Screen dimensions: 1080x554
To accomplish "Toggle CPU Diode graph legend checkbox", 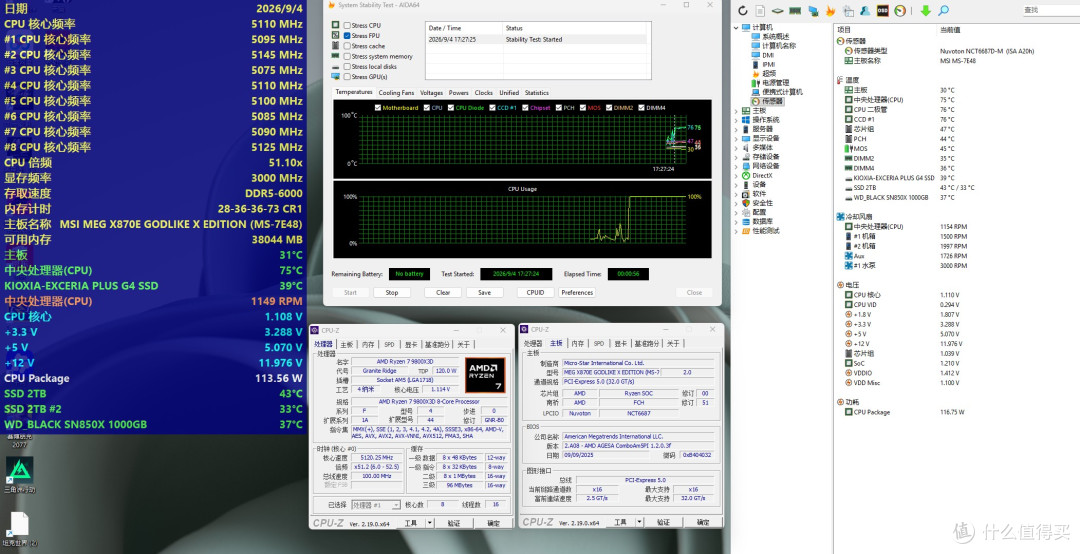I will point(450,107).
